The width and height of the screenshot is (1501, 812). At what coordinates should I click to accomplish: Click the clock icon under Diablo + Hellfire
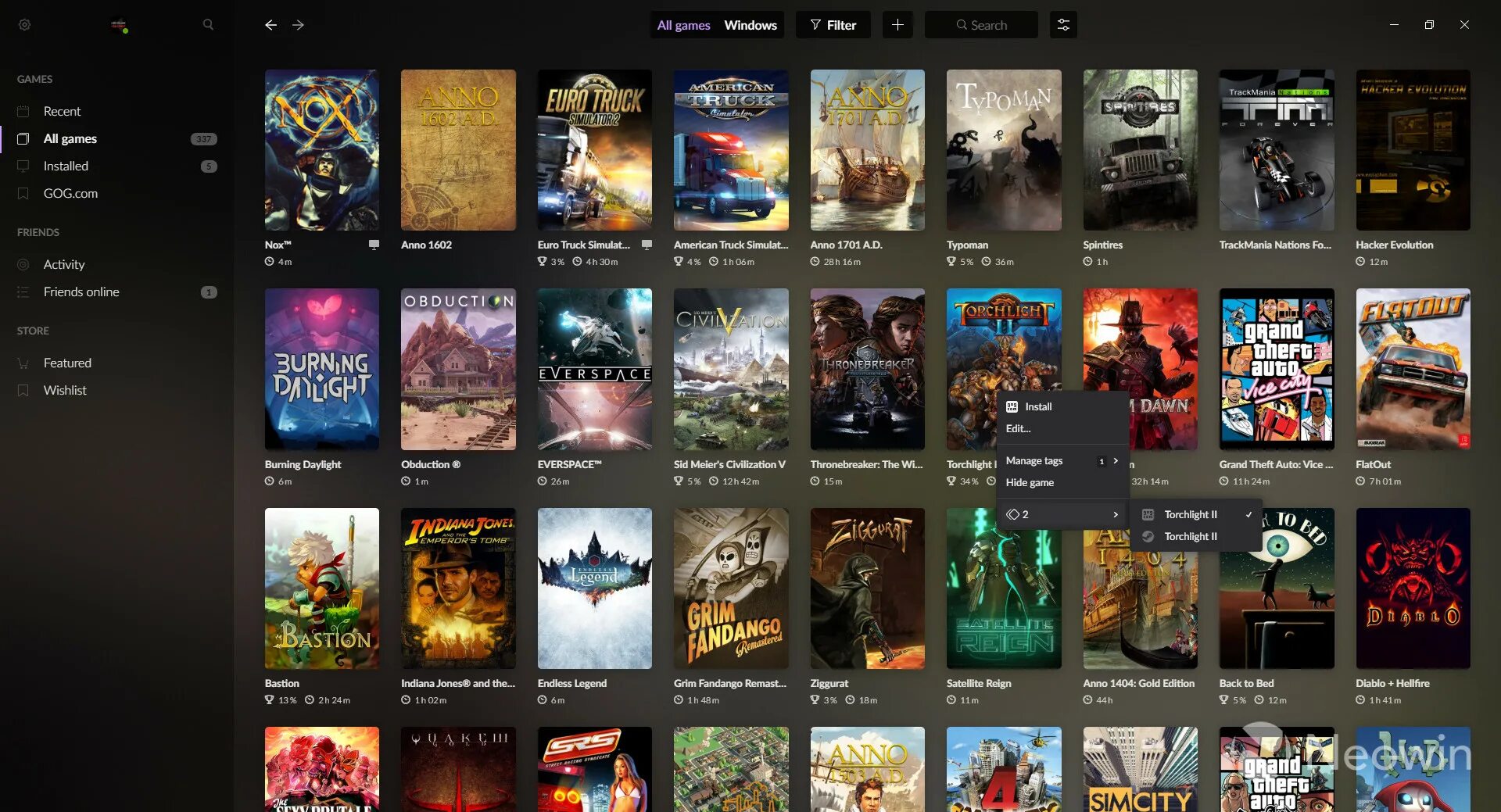point(1360,700)
